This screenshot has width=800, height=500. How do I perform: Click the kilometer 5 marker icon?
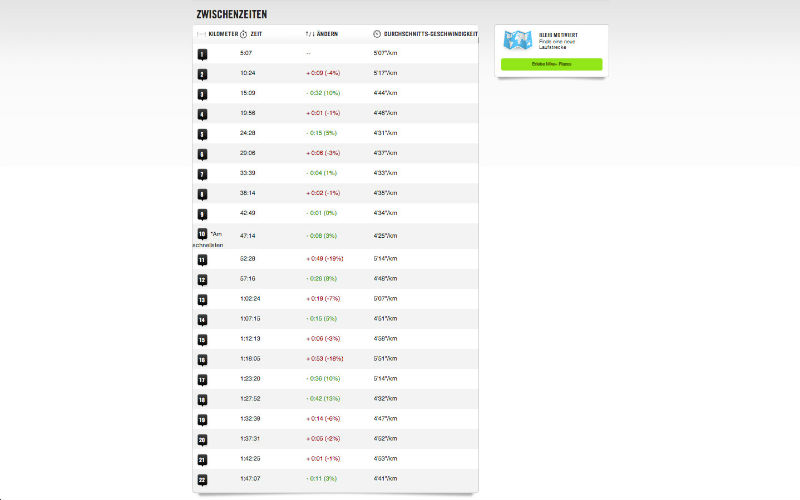202,134
